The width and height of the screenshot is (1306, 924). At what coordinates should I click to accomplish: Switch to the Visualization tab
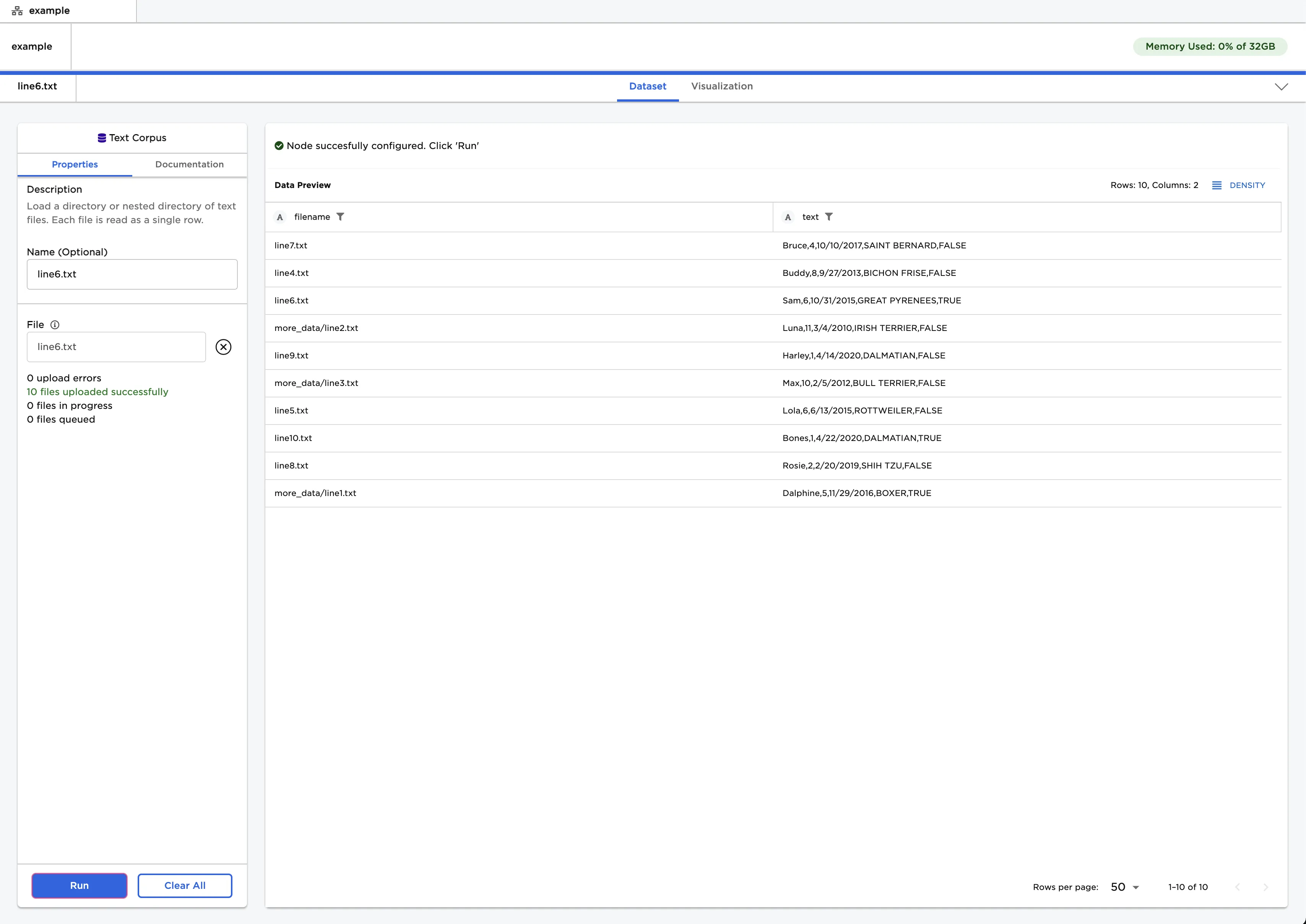click(x=721, y=86)
